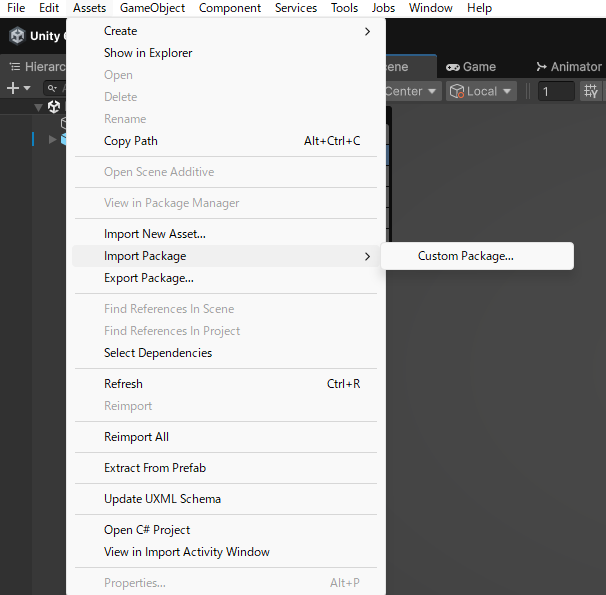
Task: Choose Open C# Project
Action: (x=226, y=530)
